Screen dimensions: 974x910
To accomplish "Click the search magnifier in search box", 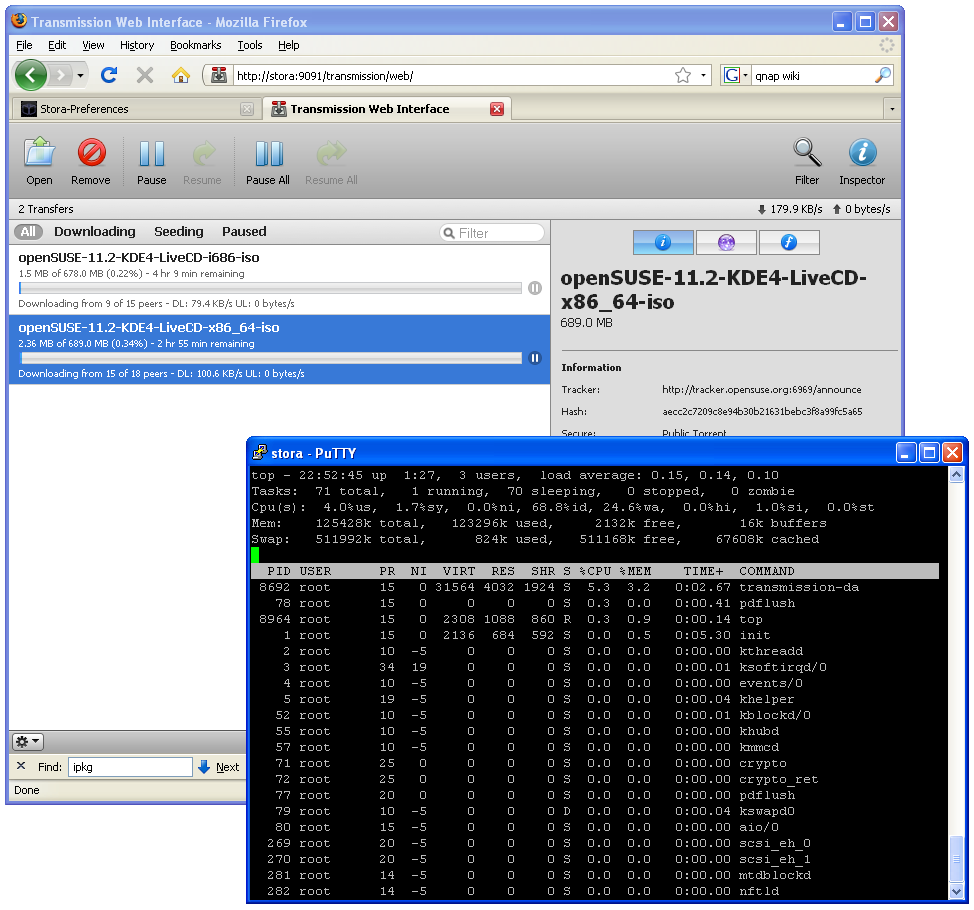I will (x=883, y=75).
